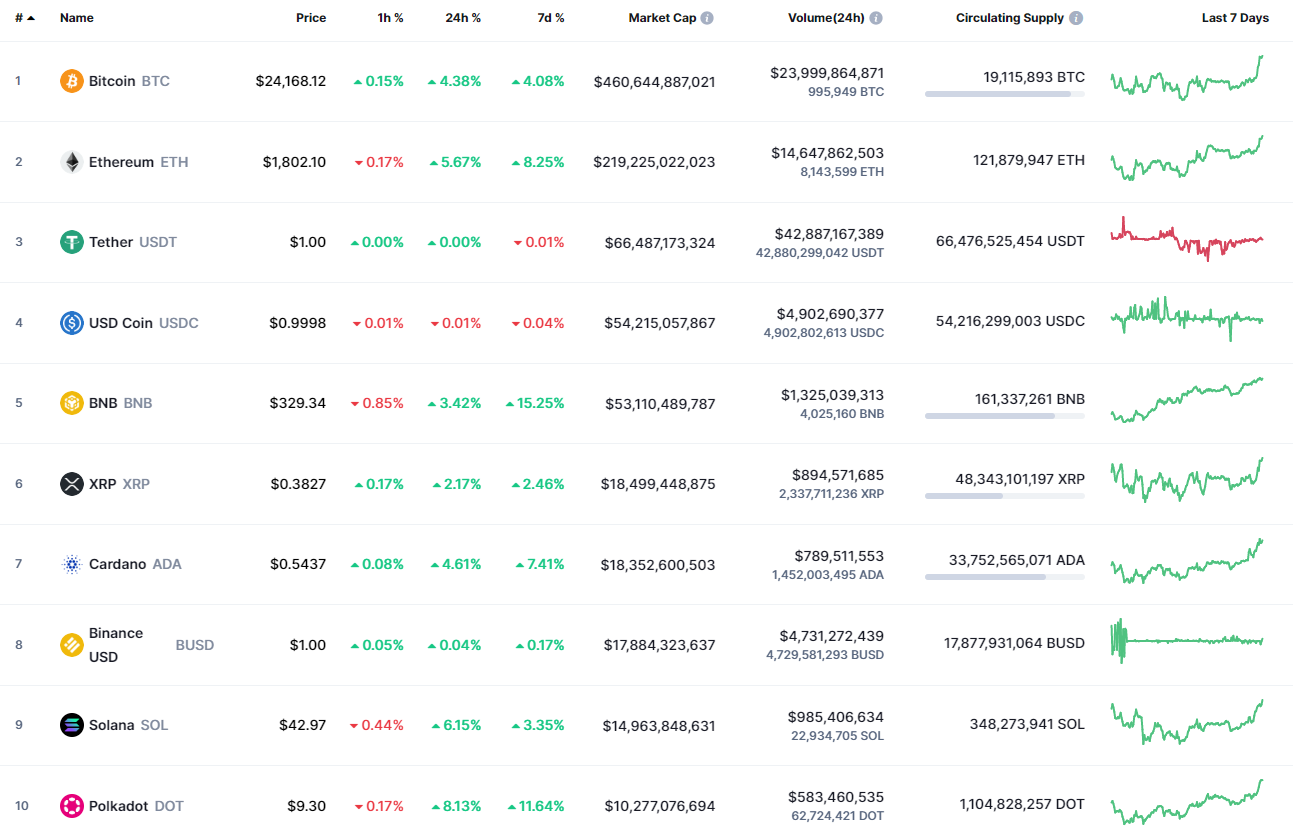
Task: Click the Polkadot DOT logo
Action: point(70,805)
